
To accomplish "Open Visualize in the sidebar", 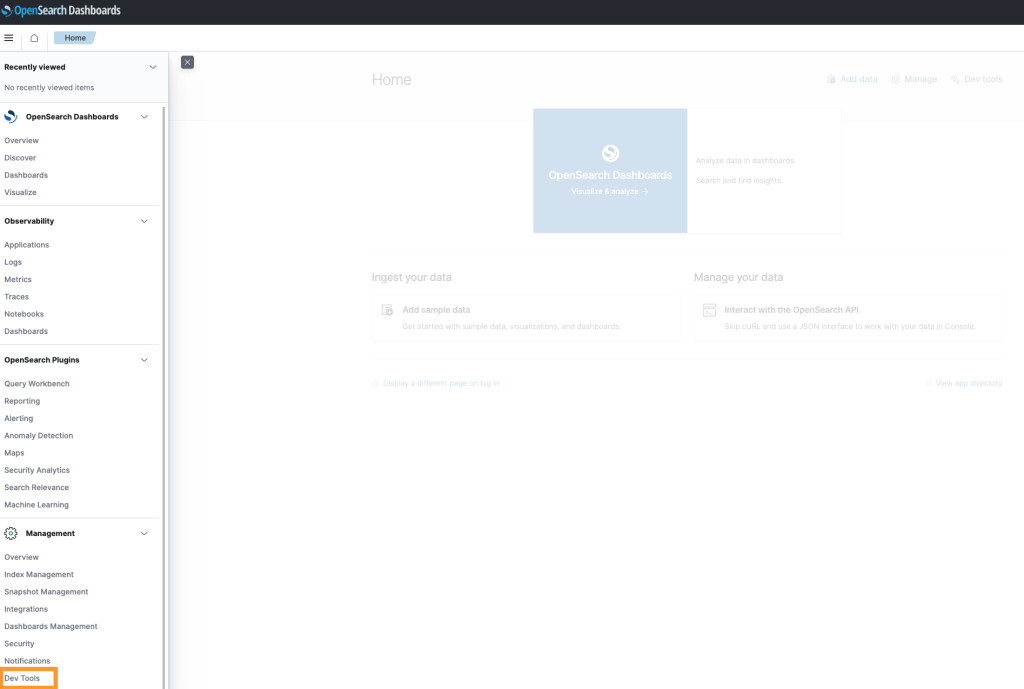I will pyautogui.click(x=20, y=193).
